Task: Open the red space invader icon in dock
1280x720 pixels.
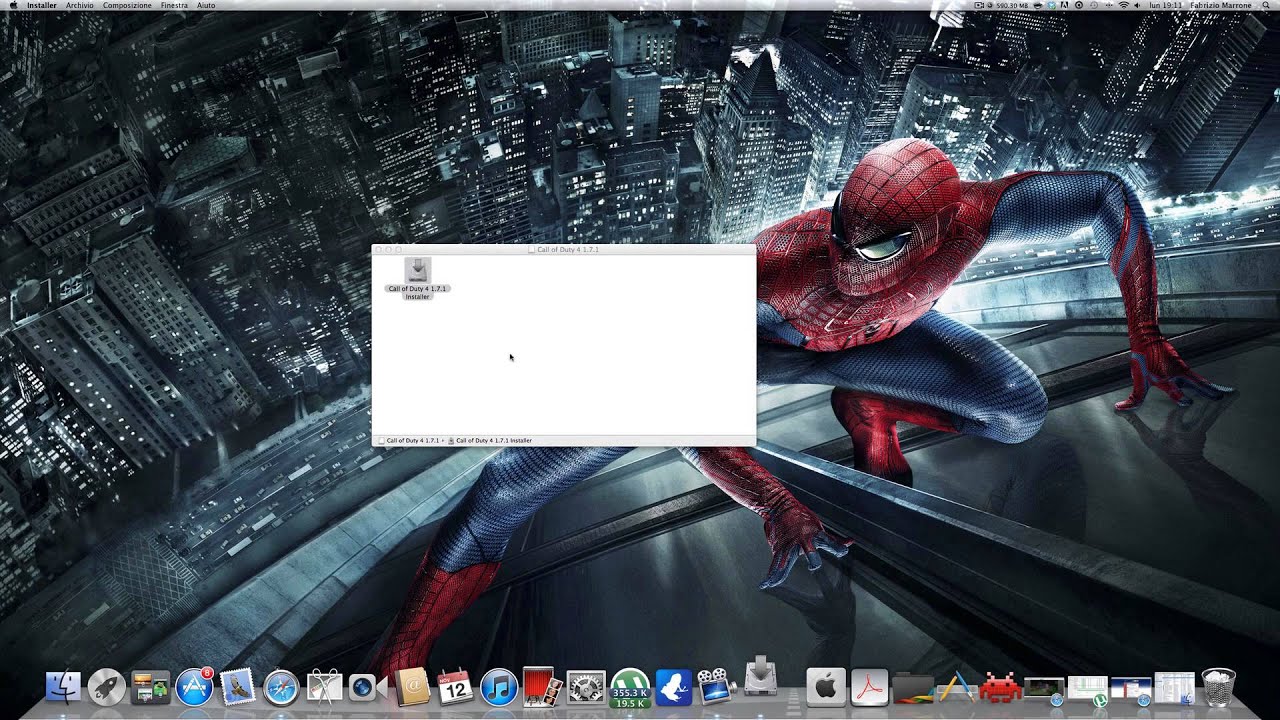Action: point(1000,687)
